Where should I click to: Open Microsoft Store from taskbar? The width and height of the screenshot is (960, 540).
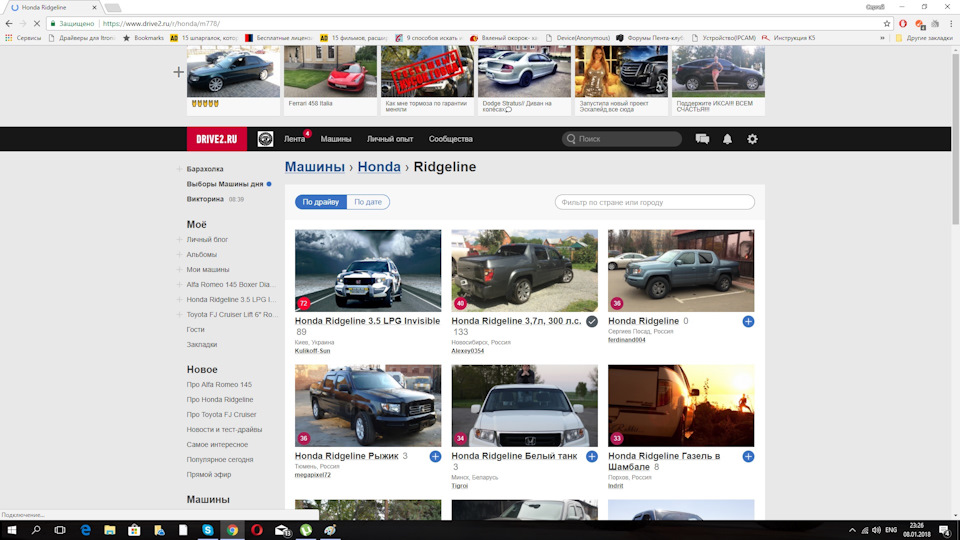coord(134,530)
